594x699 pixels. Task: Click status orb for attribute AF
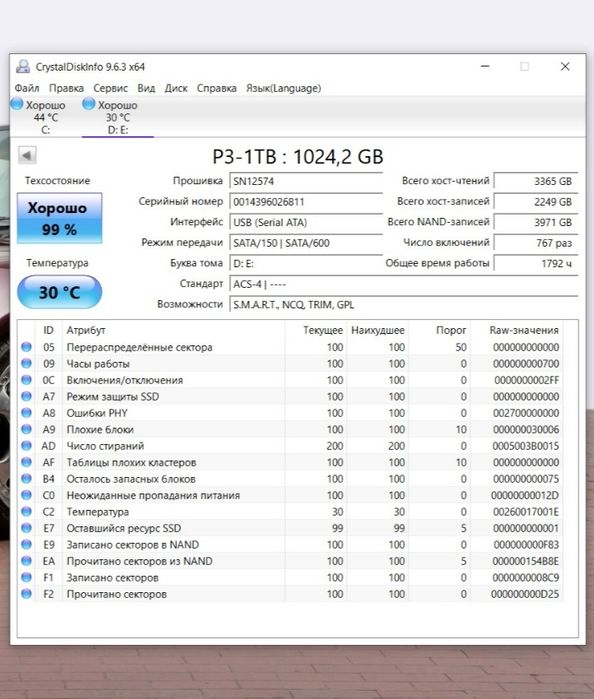(26, 462)
